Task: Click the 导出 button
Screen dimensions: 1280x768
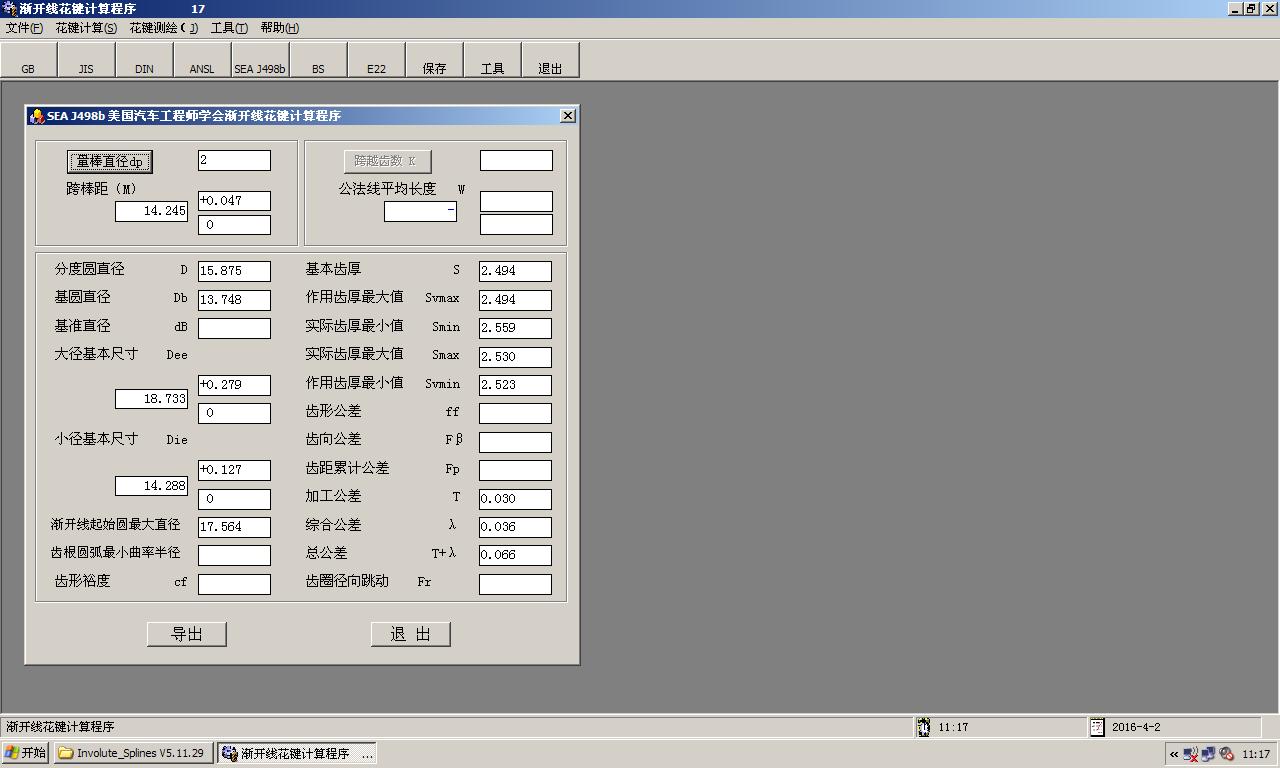Action: pyautogui.click(x=187, y=634)
